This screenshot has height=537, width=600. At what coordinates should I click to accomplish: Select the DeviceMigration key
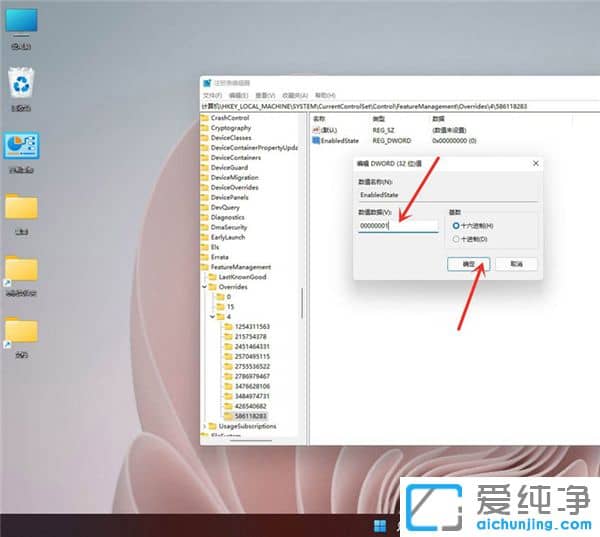(235, 177)
